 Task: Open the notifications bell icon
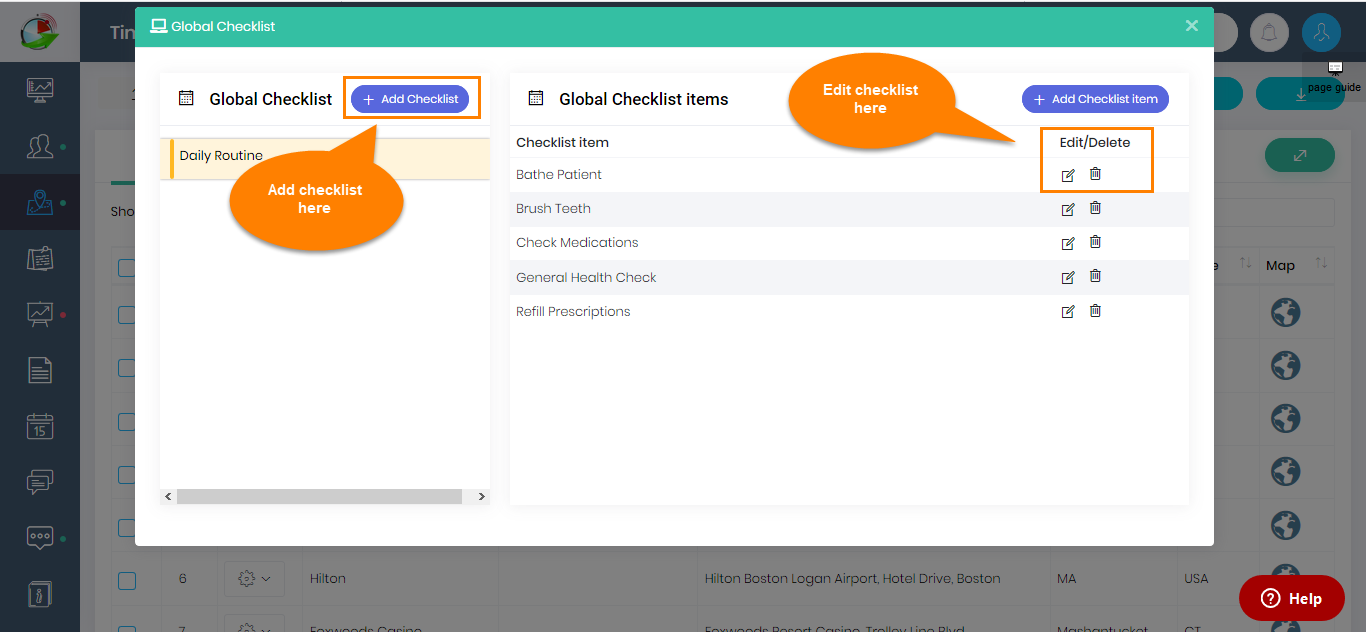pos(1269,32)
